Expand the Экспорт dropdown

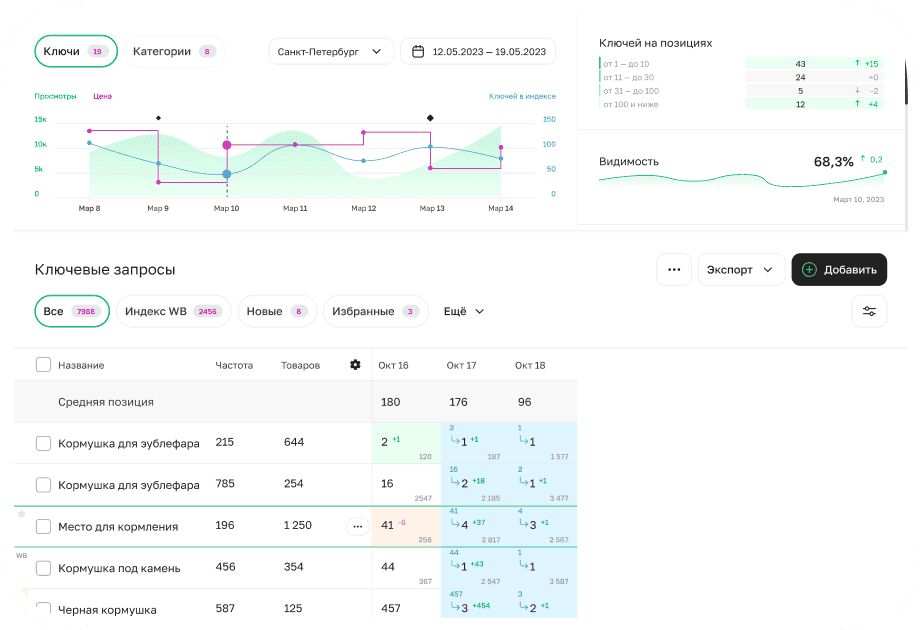[740, 270]
